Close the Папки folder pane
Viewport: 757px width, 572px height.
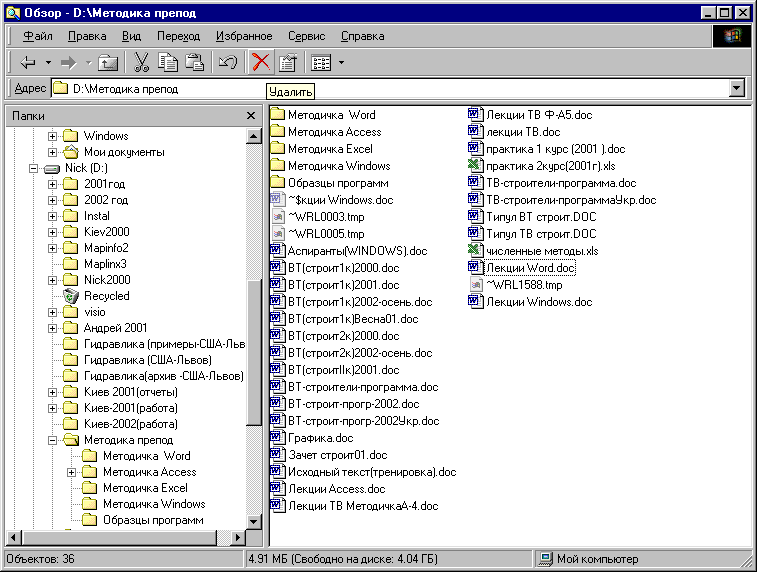click(x=251, y=116)
